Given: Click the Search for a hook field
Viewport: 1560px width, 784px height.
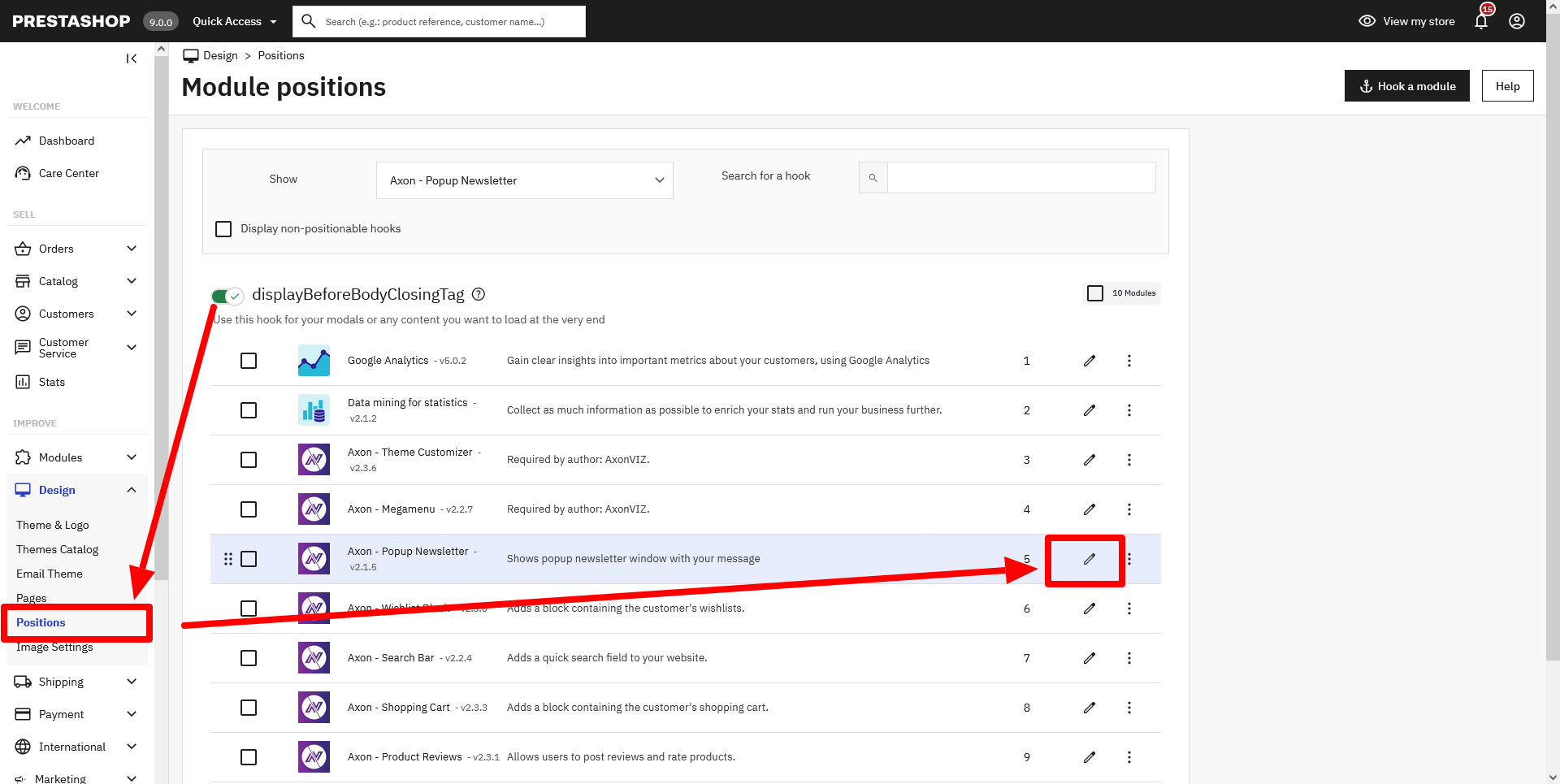Looking at the screenshot, I should click(1020, 177).
